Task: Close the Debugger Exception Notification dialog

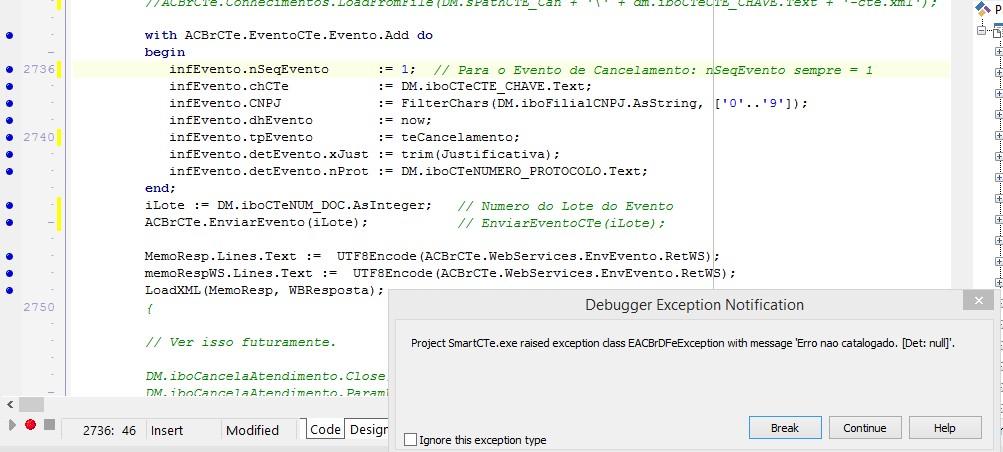Action: click(x=979, y=300)
